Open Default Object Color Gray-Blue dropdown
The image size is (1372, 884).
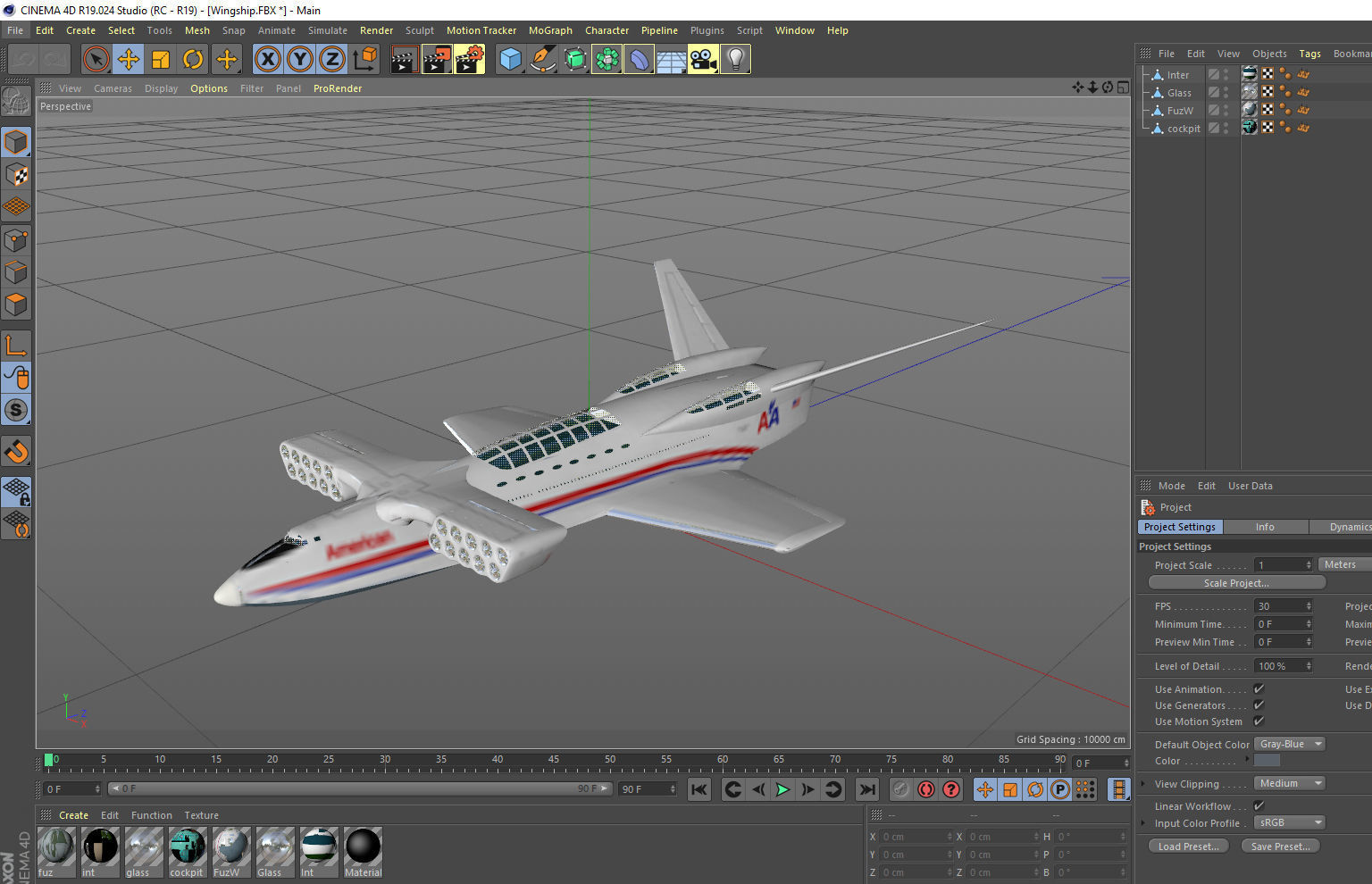[1290, 744]
